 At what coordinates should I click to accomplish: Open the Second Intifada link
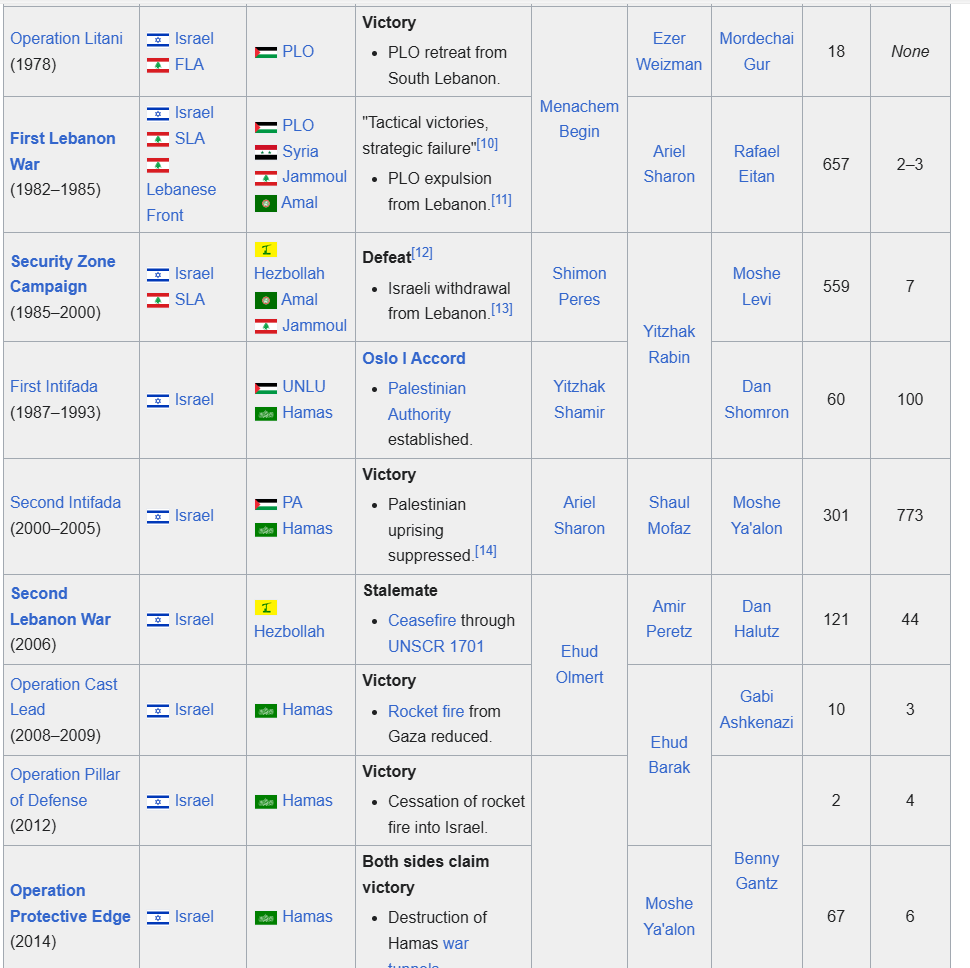(x=65, y=502)
